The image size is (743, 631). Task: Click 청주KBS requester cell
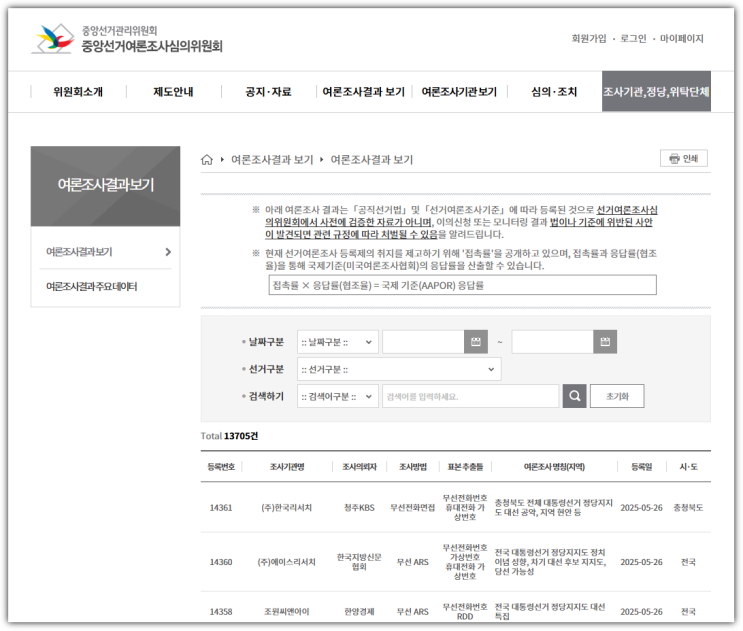pos(359,507)
